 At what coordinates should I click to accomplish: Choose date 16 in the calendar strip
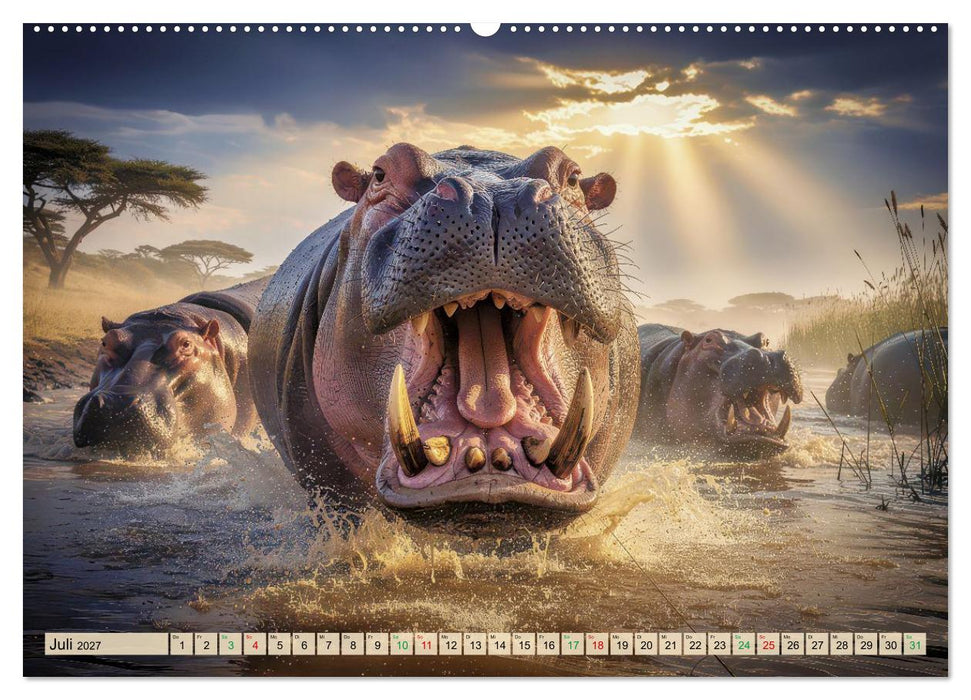pyautogui.click(x=548, y=644)
